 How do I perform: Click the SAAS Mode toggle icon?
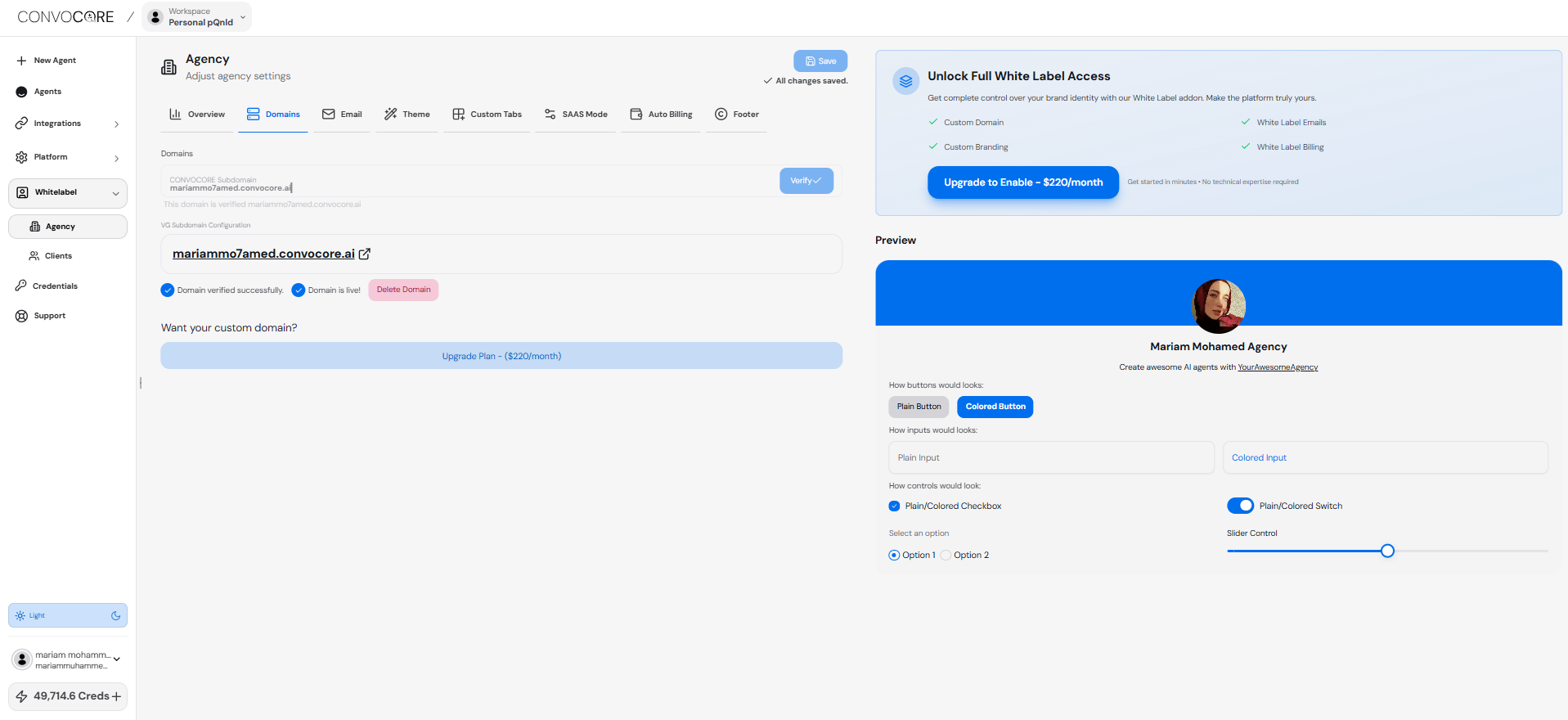pyautogui.click(x=550, y=114)
